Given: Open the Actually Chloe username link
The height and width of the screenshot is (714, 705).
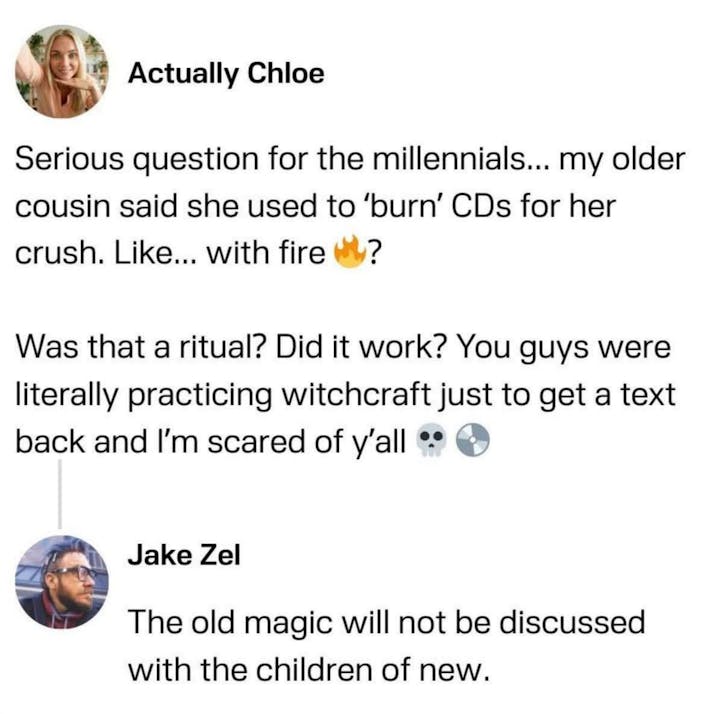Looking at the screenshot, I should 226,74.
